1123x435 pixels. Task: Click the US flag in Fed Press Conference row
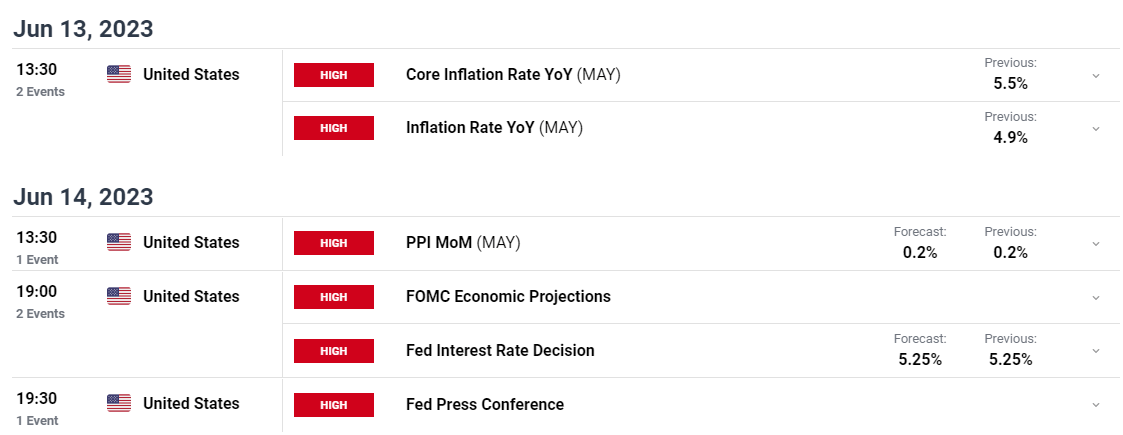click(x=119, y=403)
